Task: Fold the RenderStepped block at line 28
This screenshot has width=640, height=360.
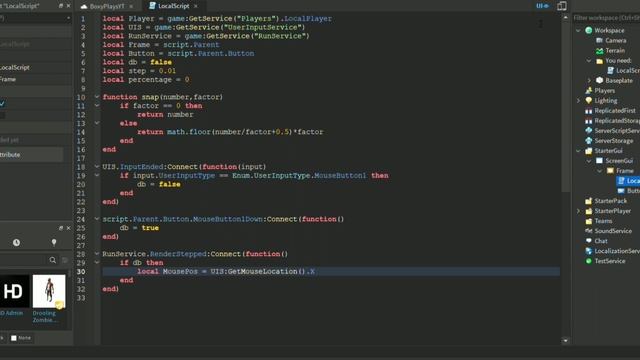Action: (x=97, y=254)
